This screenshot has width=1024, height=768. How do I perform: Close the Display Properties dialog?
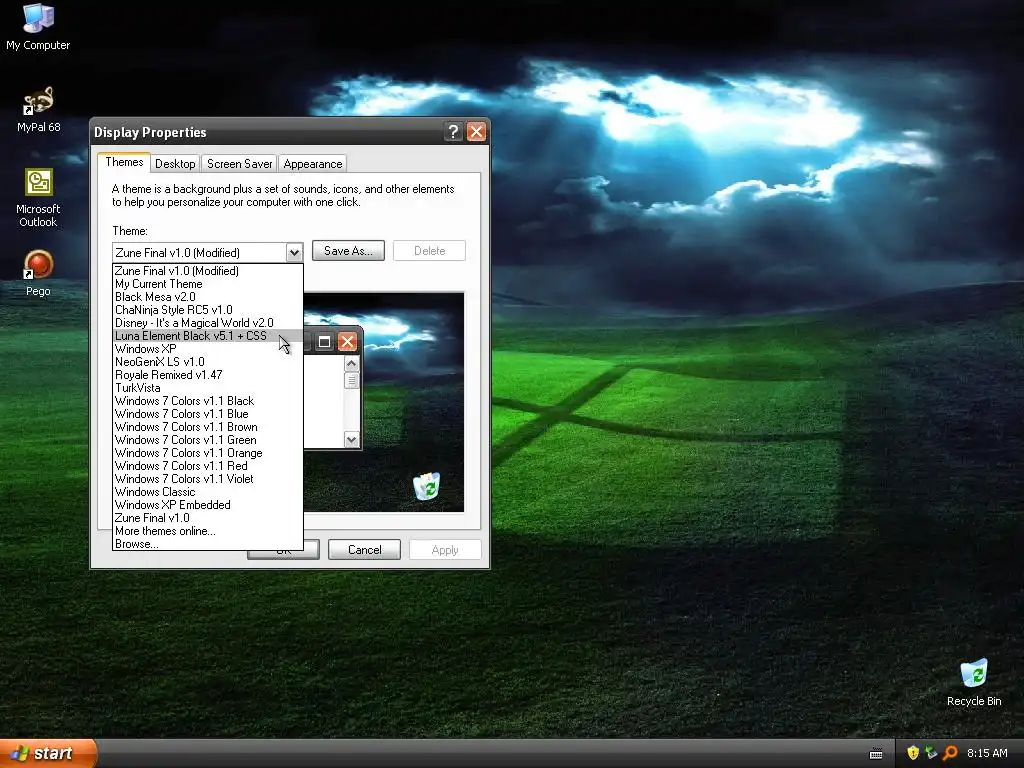477,132
